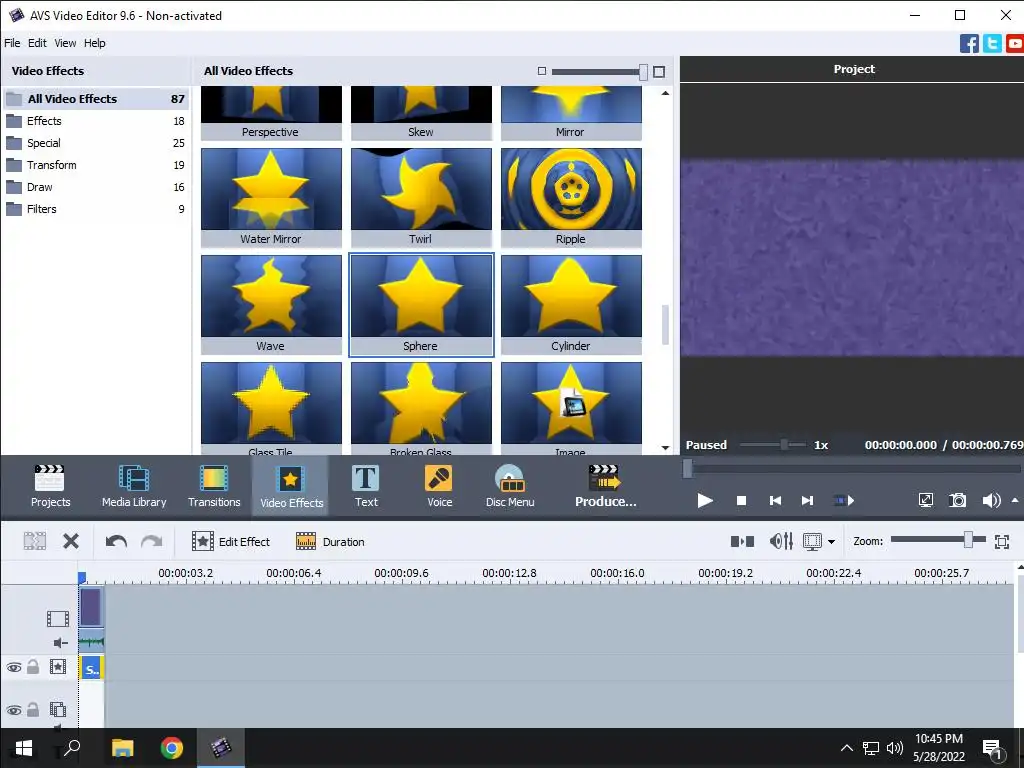Image resolution: width=1024 pixels, height=768 pixels.
Task: Redo the last action
Action: tap(152, 541)
